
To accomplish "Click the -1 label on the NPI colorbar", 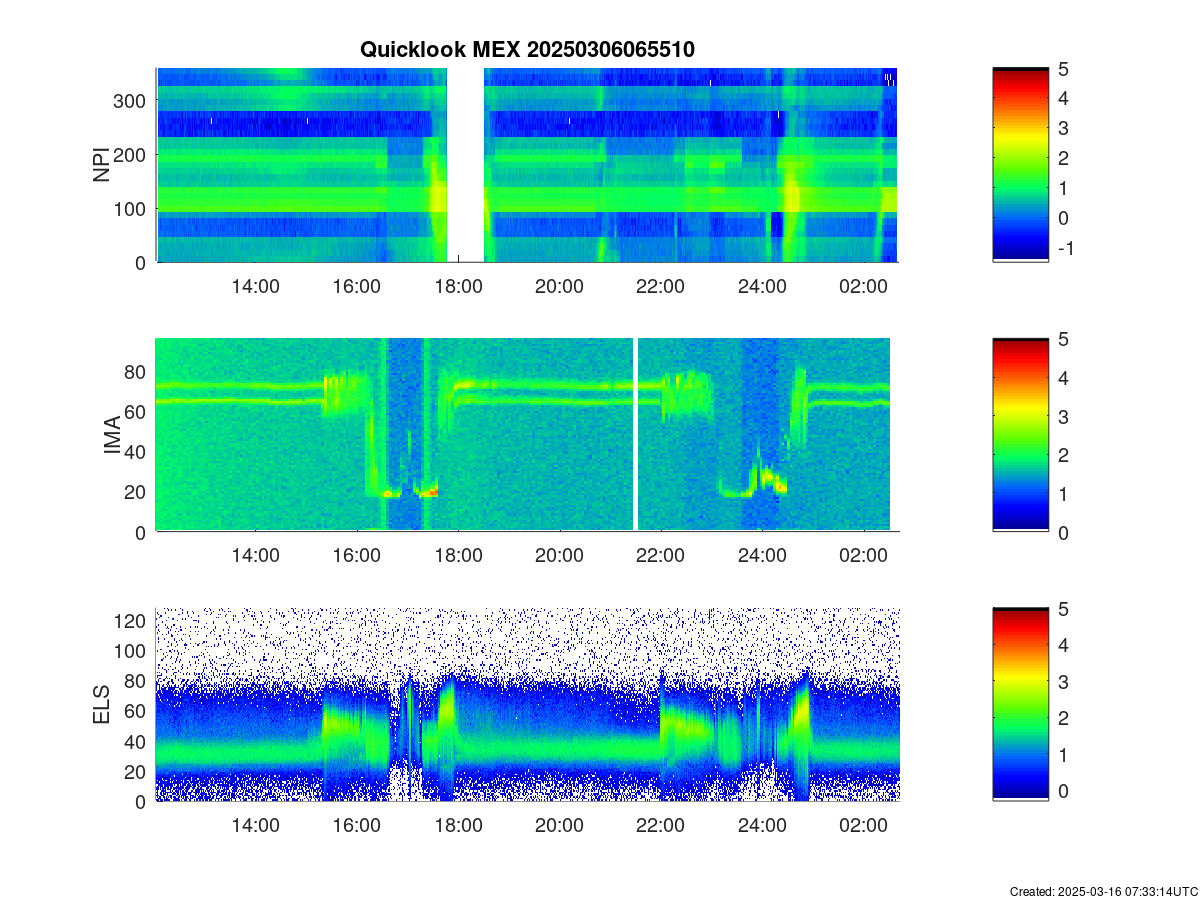I will 1065,248.
